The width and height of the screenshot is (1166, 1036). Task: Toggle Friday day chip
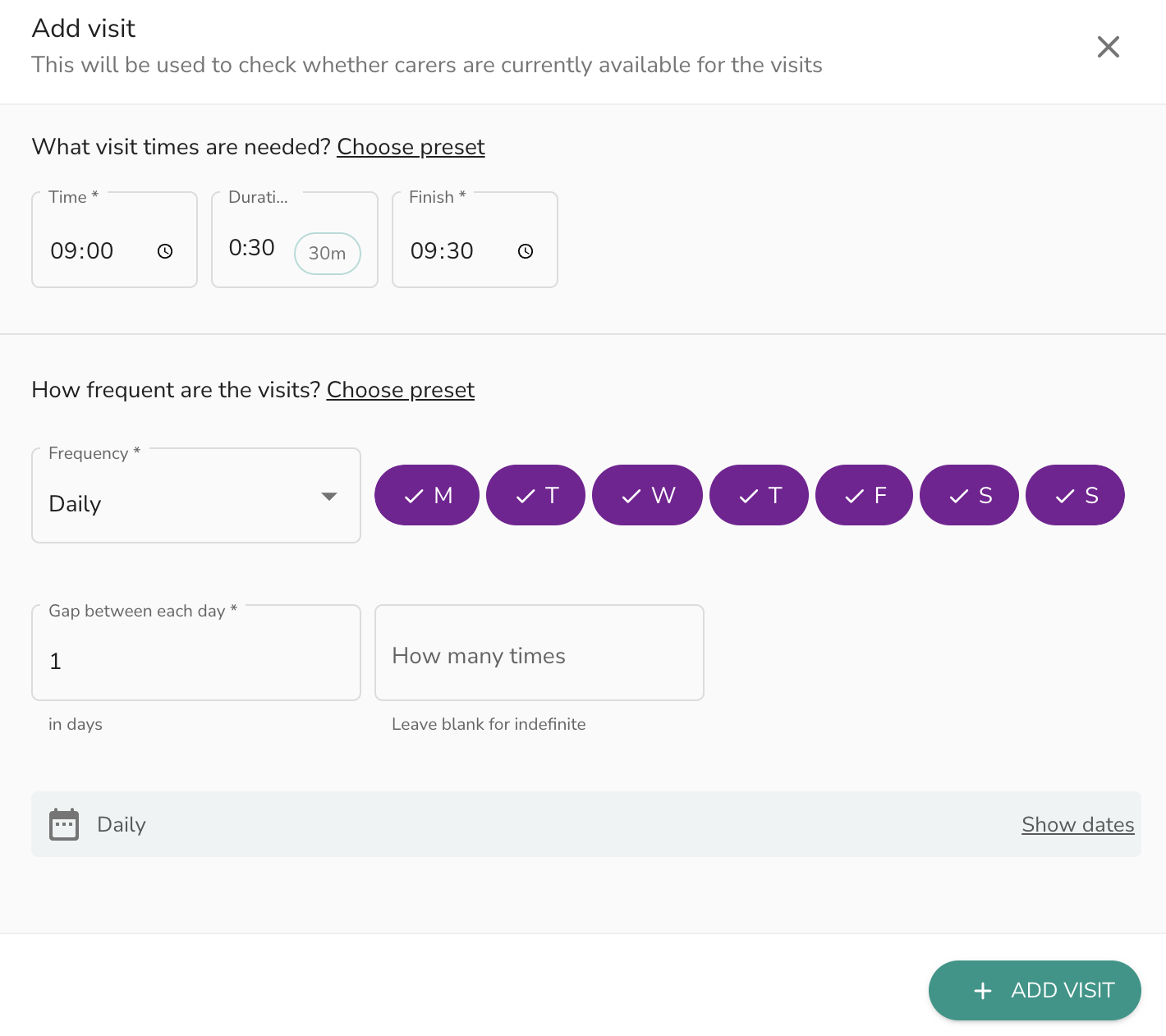tap(864, 495)
